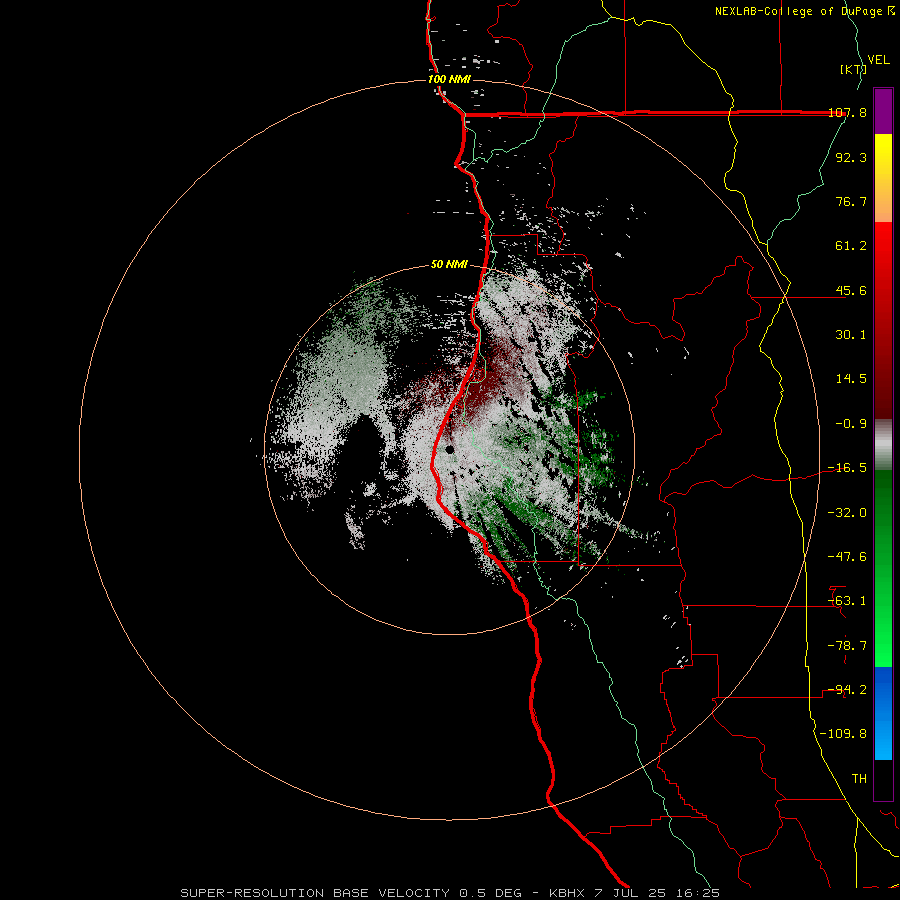Click the VEL legend title

[x=878, y=60]
